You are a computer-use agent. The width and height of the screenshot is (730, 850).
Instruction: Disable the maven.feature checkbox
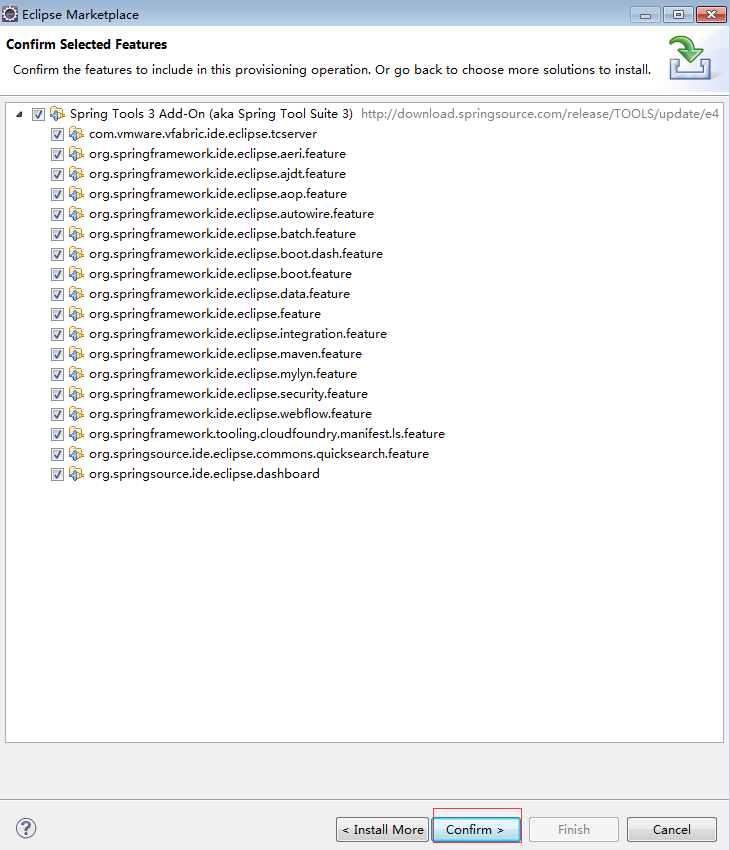pos(57,355)
